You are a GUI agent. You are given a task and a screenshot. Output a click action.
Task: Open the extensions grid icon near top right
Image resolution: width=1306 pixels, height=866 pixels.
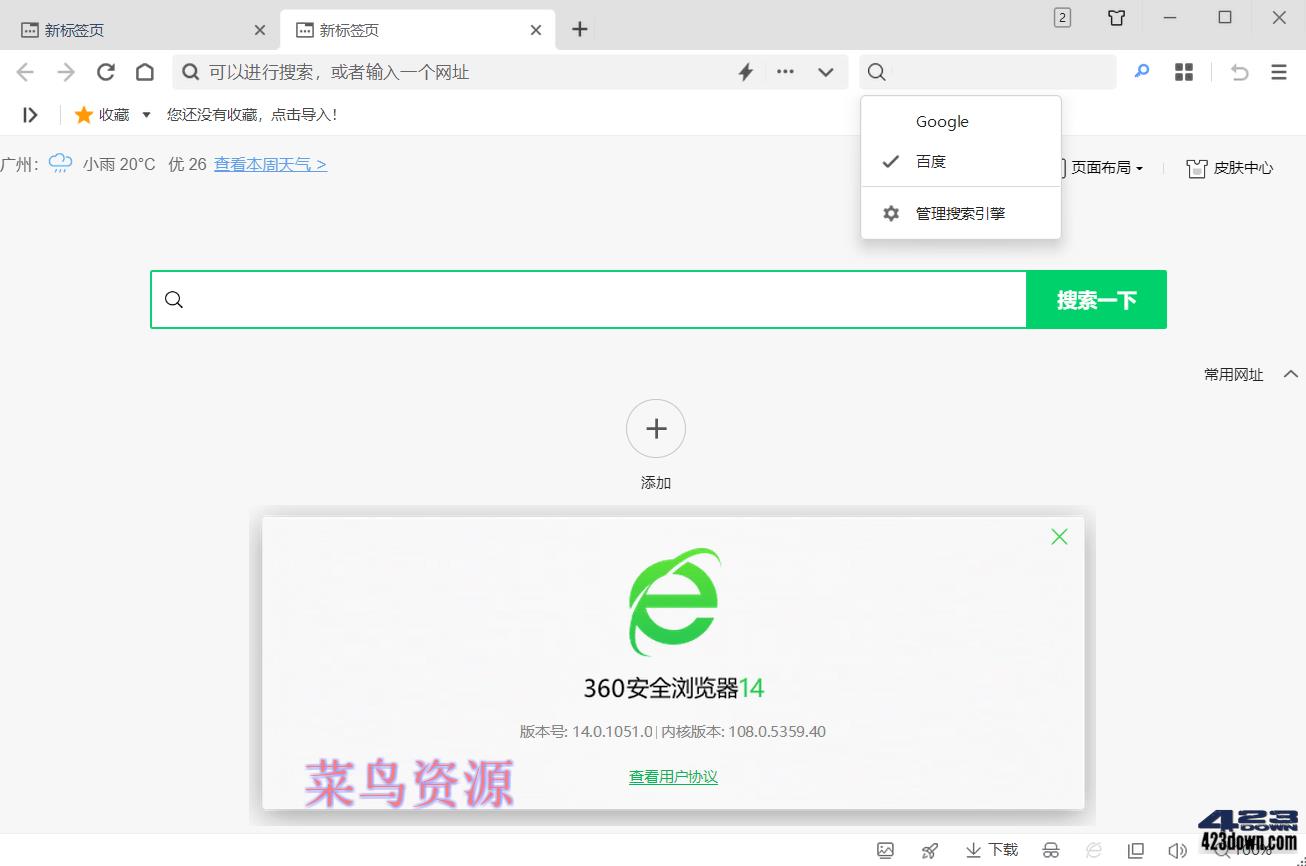click(x=1184, y=71)
